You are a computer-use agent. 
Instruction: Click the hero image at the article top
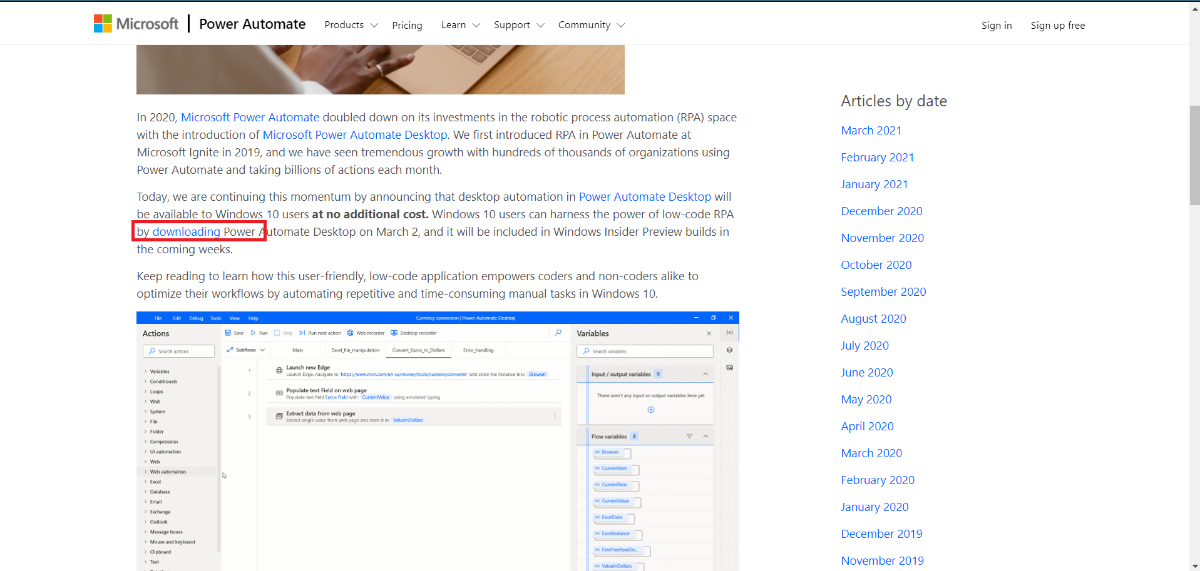[x=380, y=69]
